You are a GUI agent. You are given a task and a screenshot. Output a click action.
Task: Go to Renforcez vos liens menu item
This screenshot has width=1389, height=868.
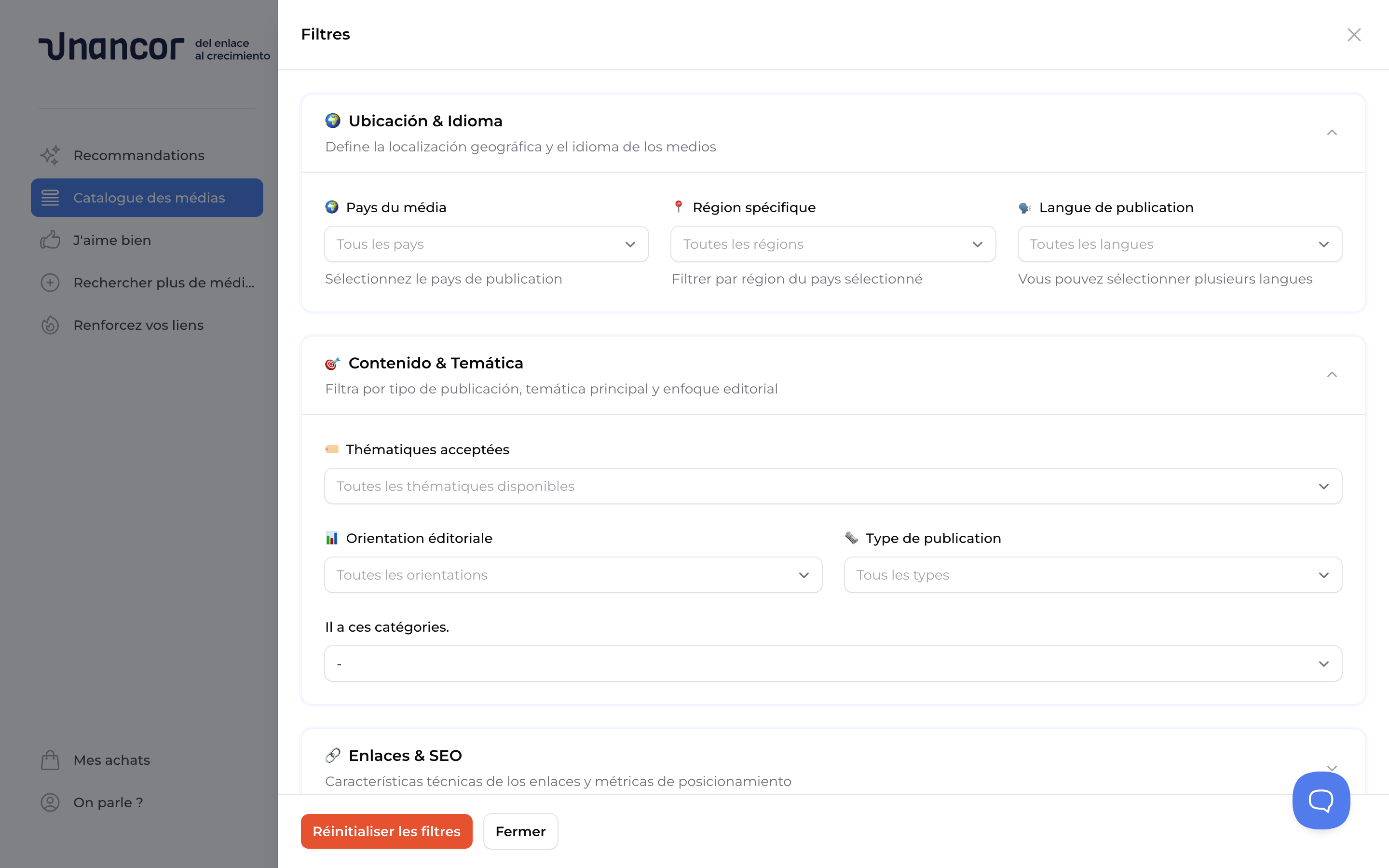click(x=138, y=325)
